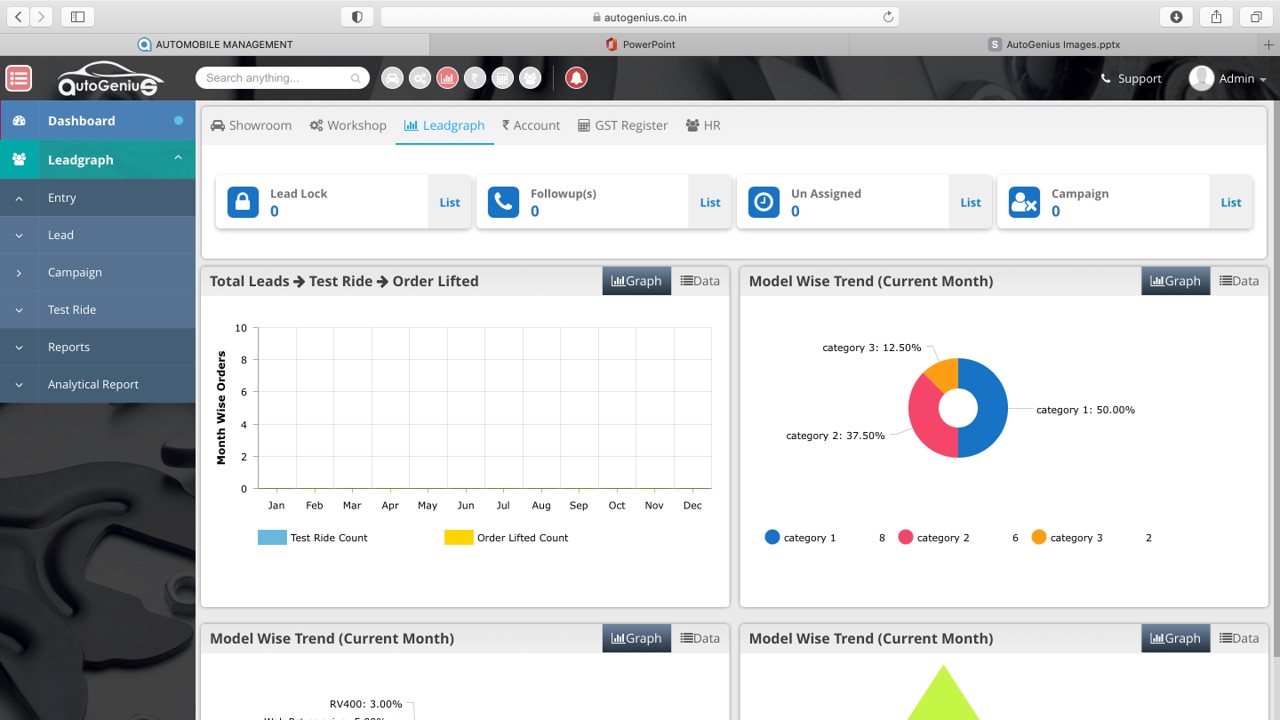Switch to the HR tab
1280x720 pixels.
pyautogui.click(x=703, y=125)
